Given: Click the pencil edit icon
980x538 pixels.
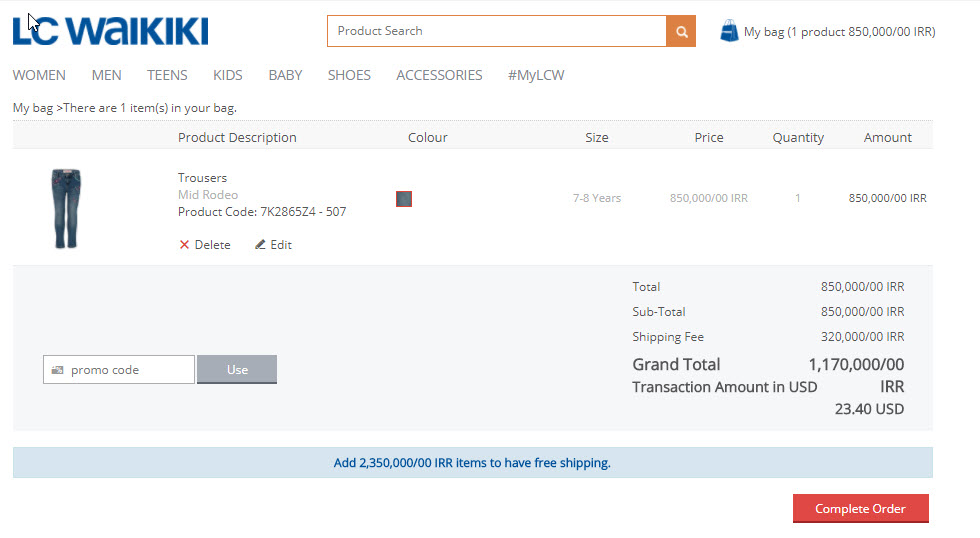Looking at the screenshot, I should [260, 244].
